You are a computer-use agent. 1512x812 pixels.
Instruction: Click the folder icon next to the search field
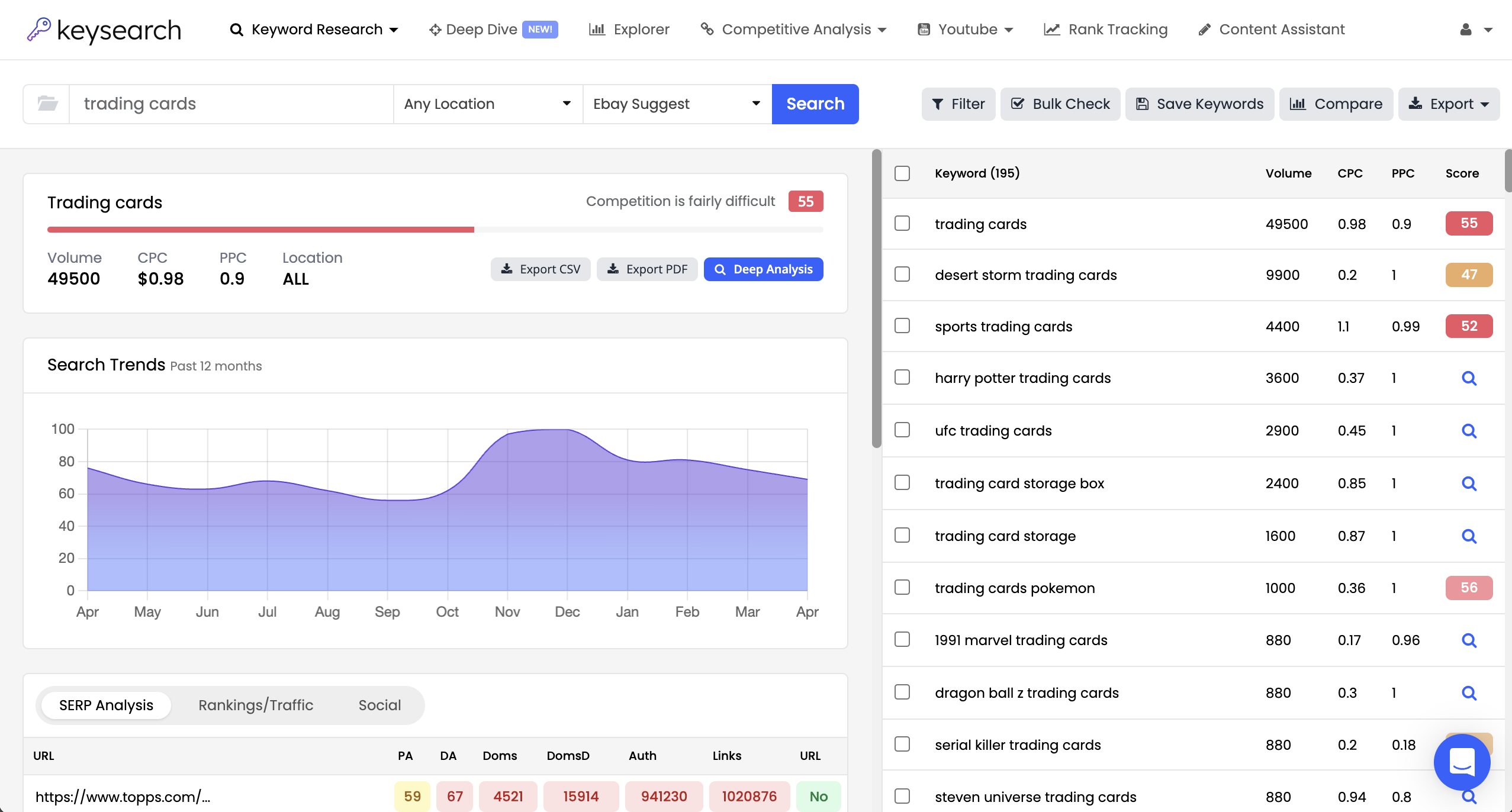click(x=48, y=104)
